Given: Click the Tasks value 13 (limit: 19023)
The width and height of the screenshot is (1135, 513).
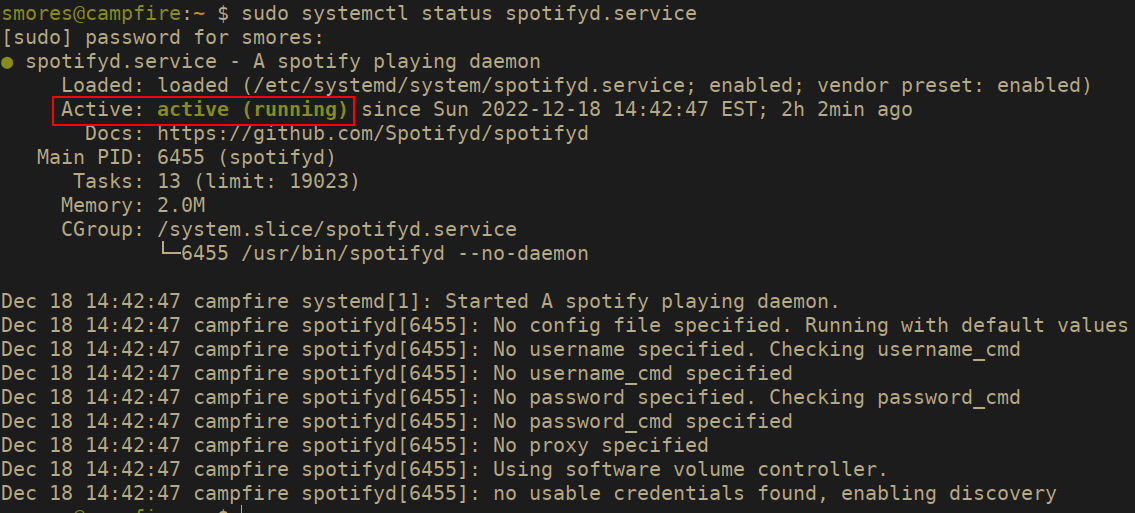Looking at the screenshot, I should [258, 181].
